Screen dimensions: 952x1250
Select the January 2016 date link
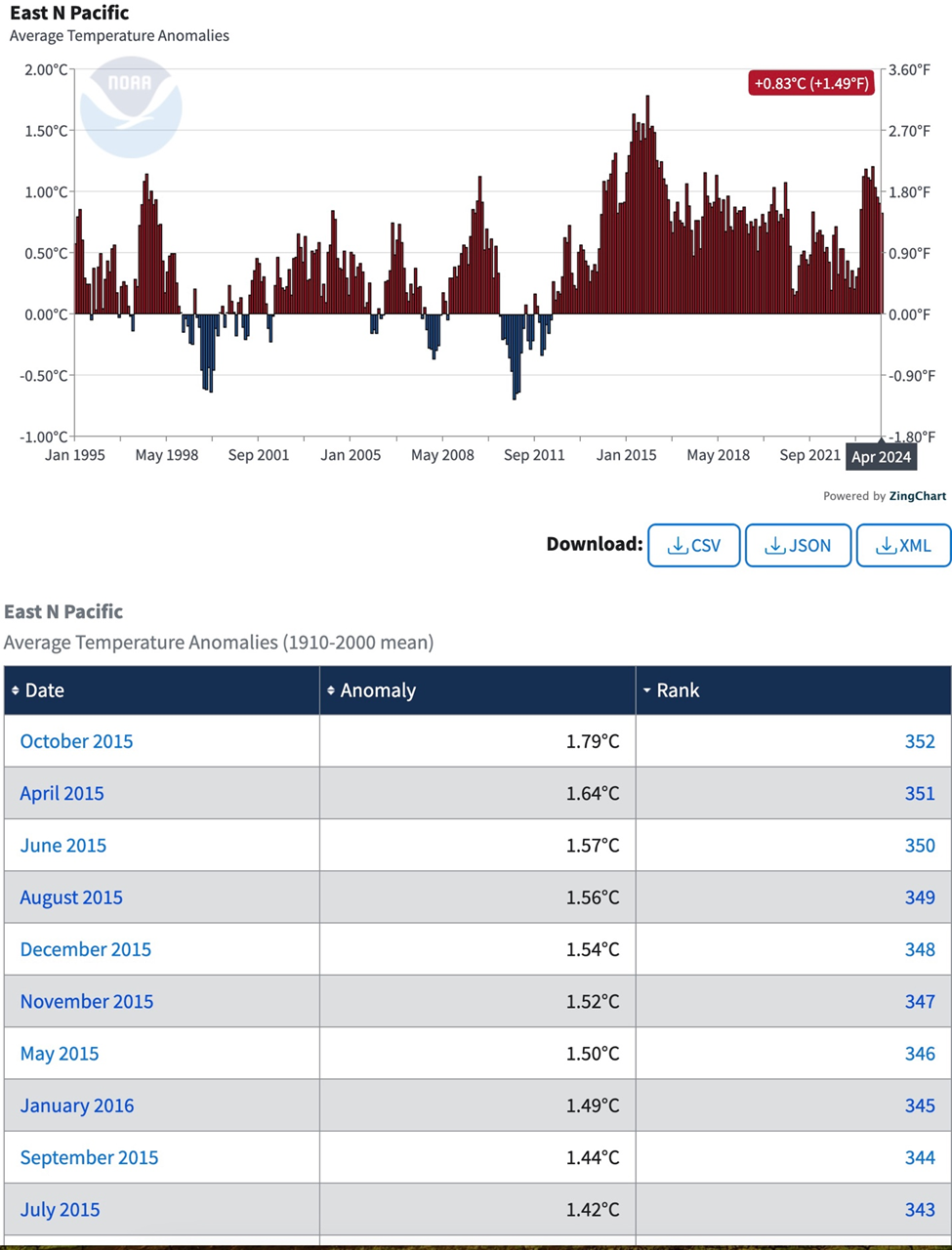click(x=77, y=1105)
